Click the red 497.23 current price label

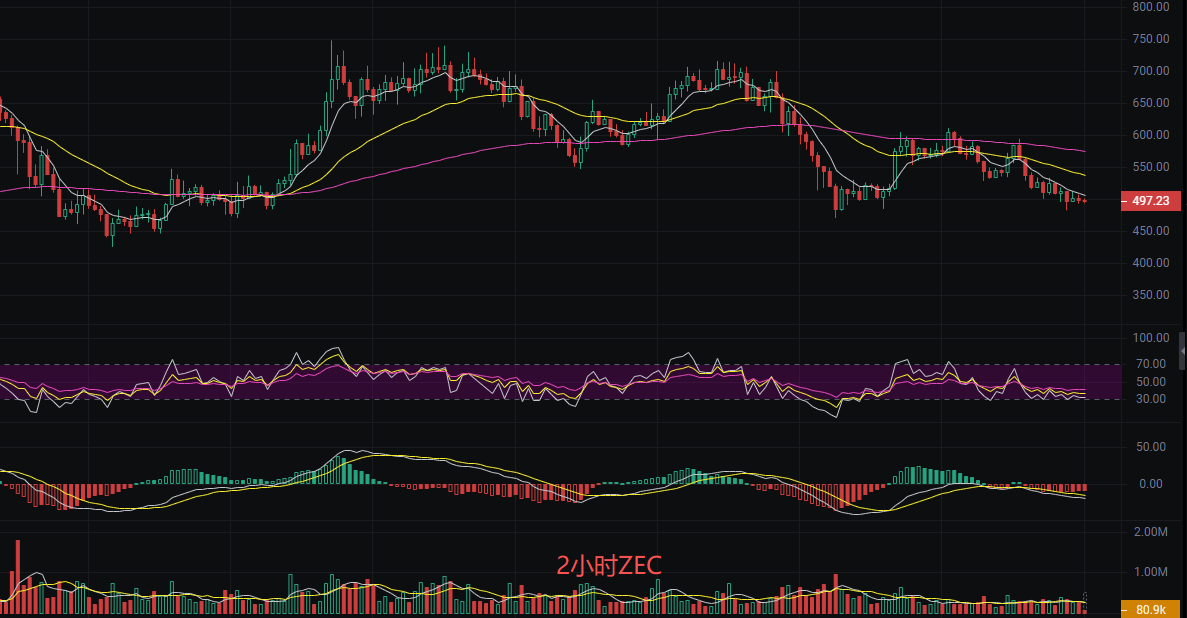1151,201
